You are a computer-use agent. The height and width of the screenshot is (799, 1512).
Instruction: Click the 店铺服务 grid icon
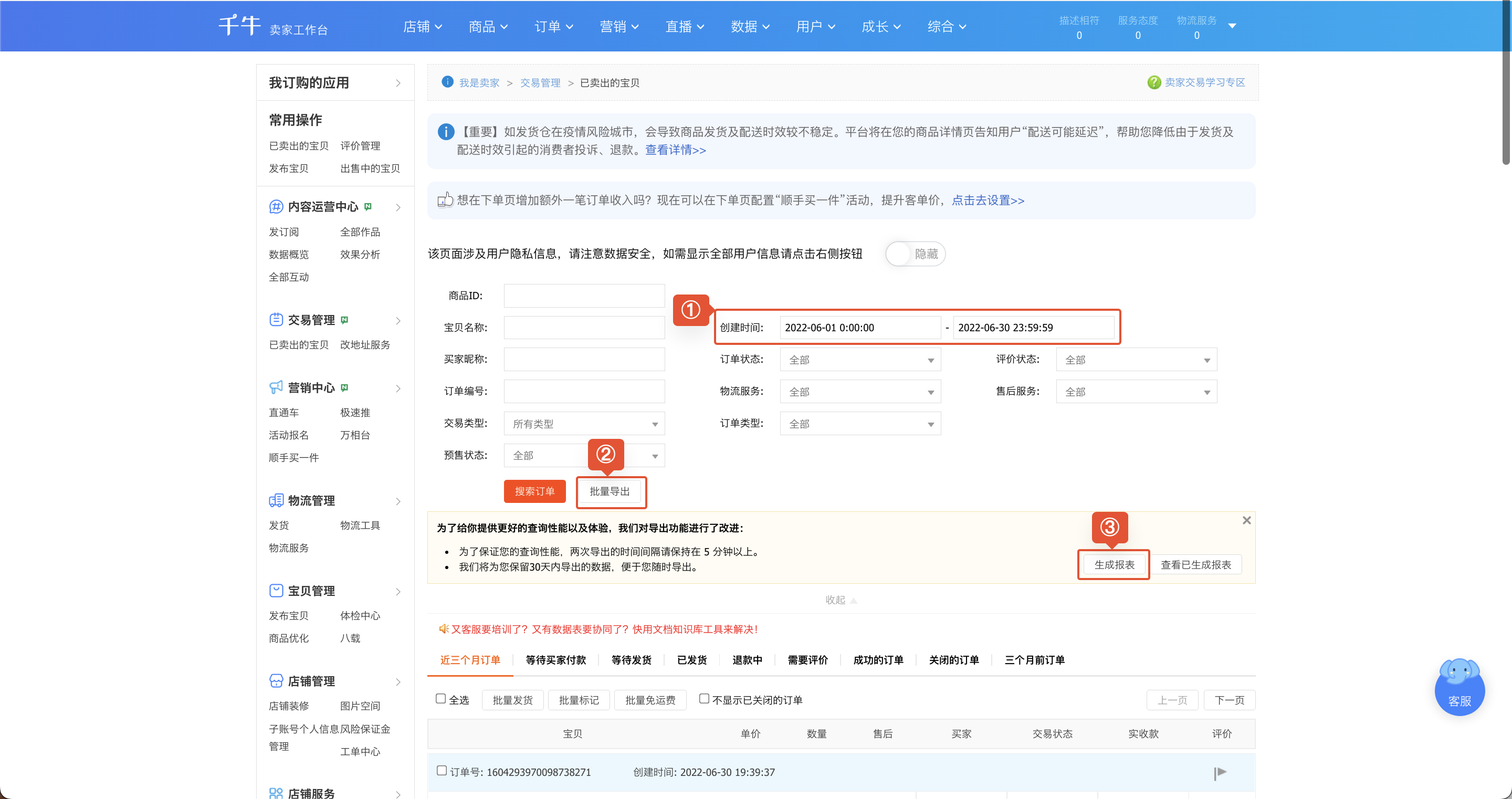pyautogui.click(x=276, y=793)
